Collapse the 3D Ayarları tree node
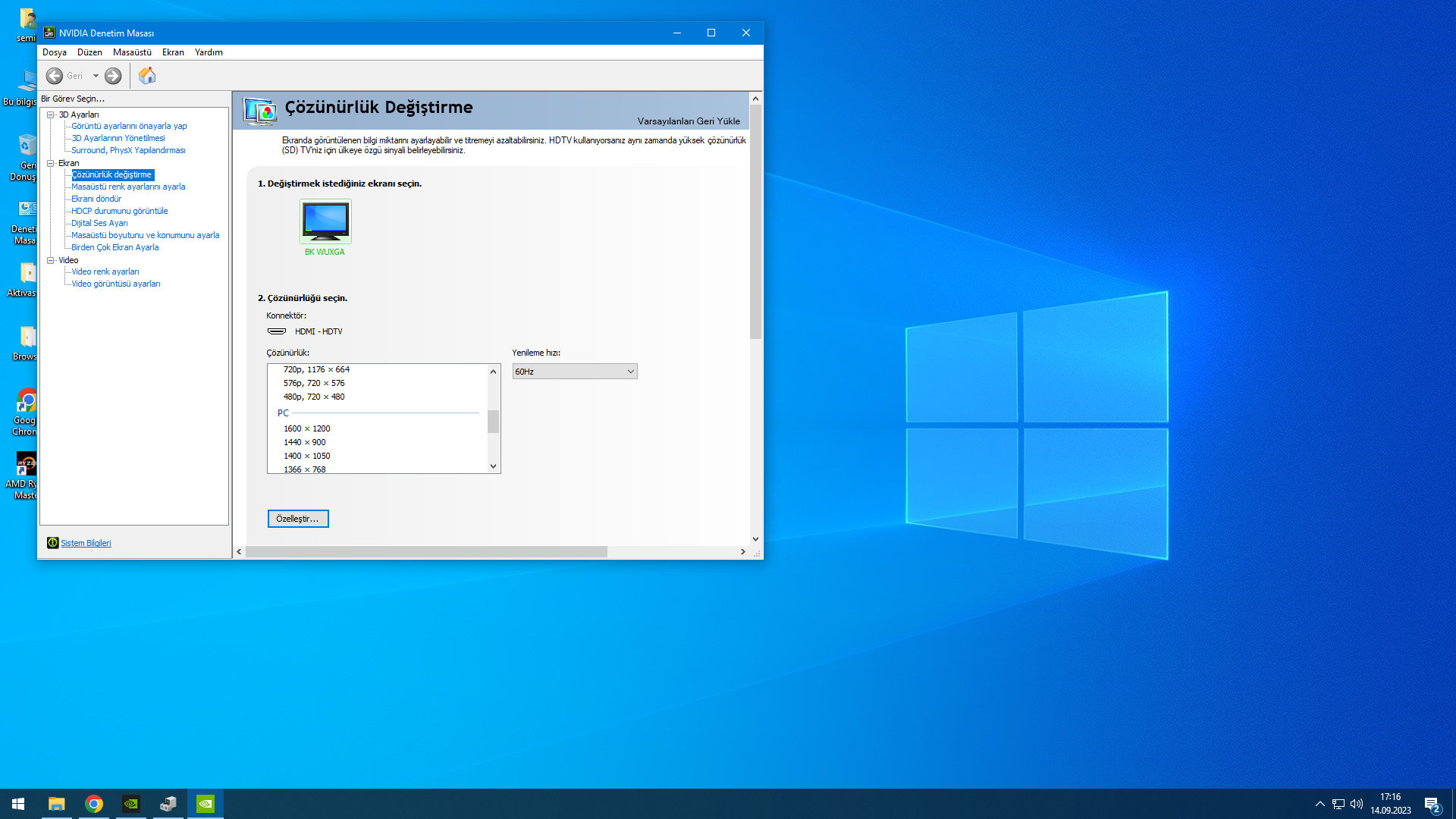This screenshot has height=819, width=1456. click(51, 115)
